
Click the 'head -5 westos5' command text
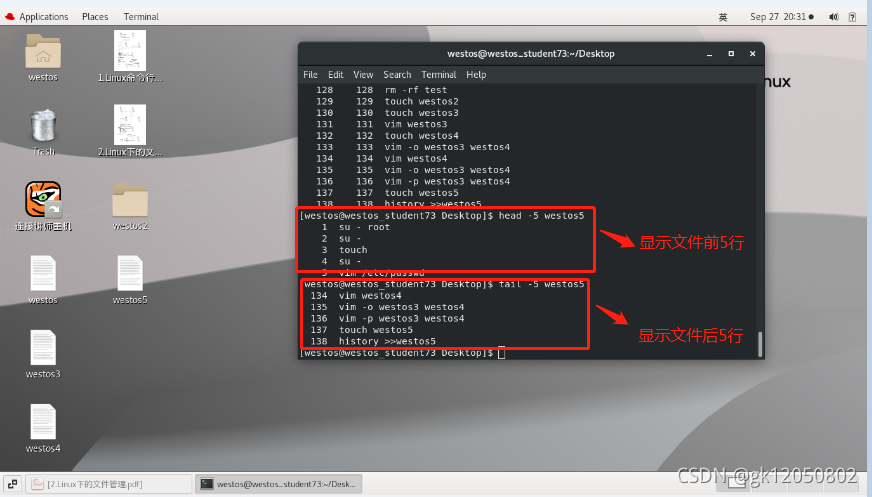click(x=542, y=216)
